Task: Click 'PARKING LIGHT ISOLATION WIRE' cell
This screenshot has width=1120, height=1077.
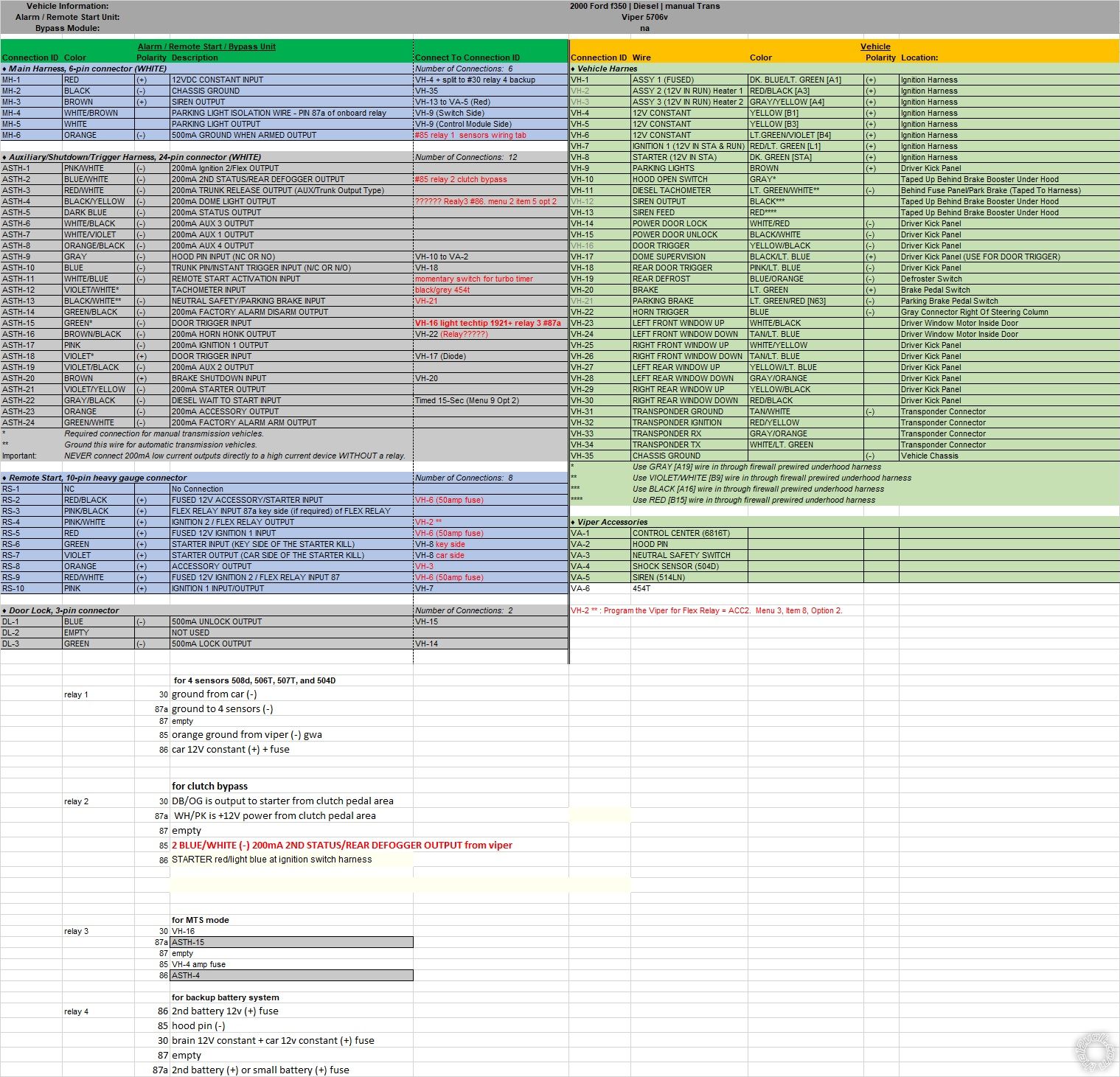Action: pyautogui.click(x=291, y=113)
